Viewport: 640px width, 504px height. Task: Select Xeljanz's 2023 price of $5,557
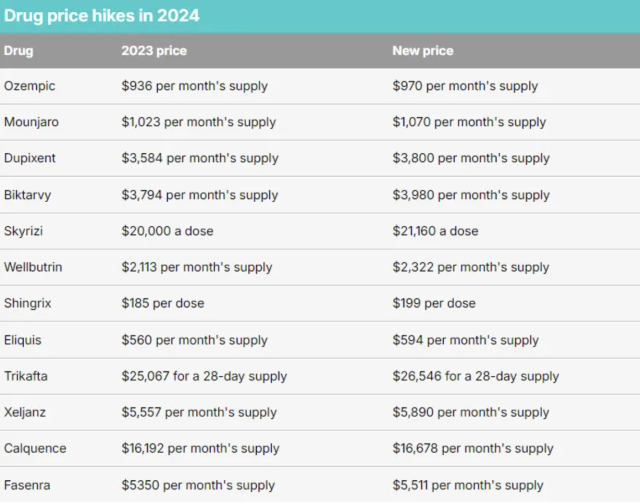tap(200, 412)
